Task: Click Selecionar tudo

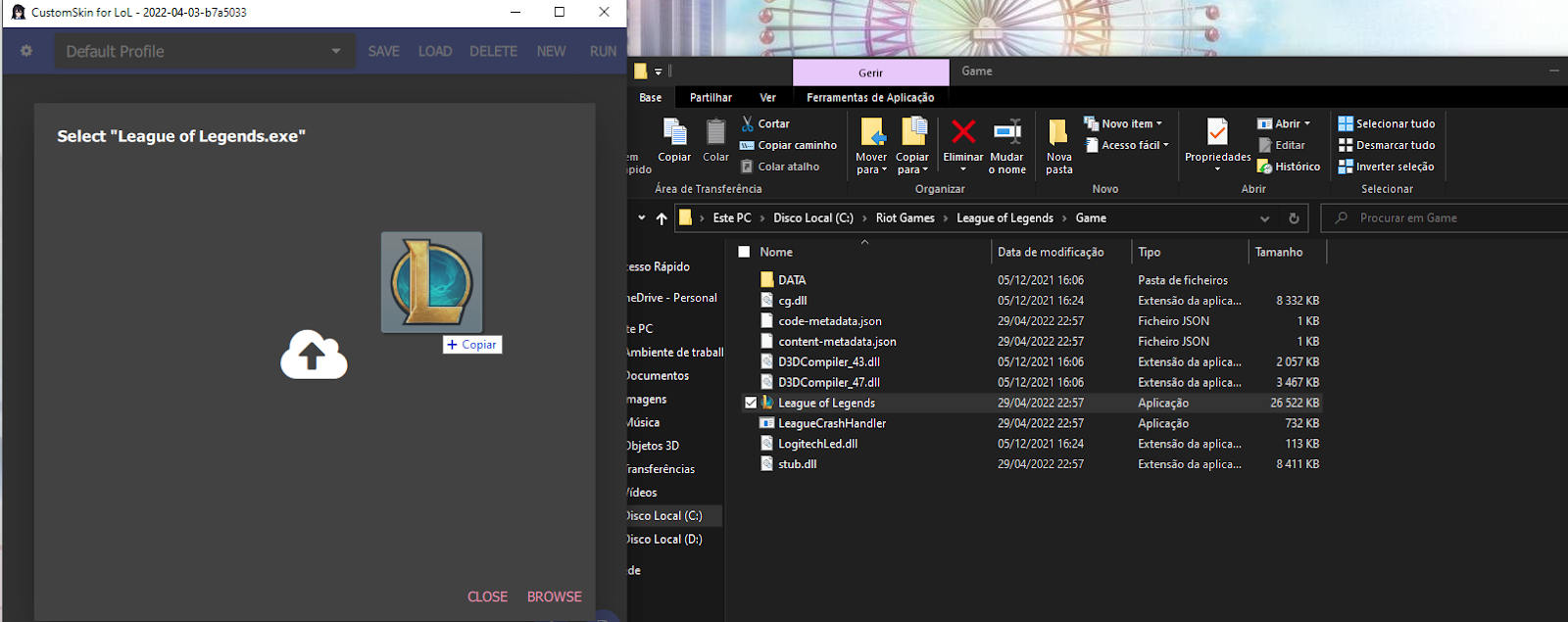Action: click(1387, 123)
